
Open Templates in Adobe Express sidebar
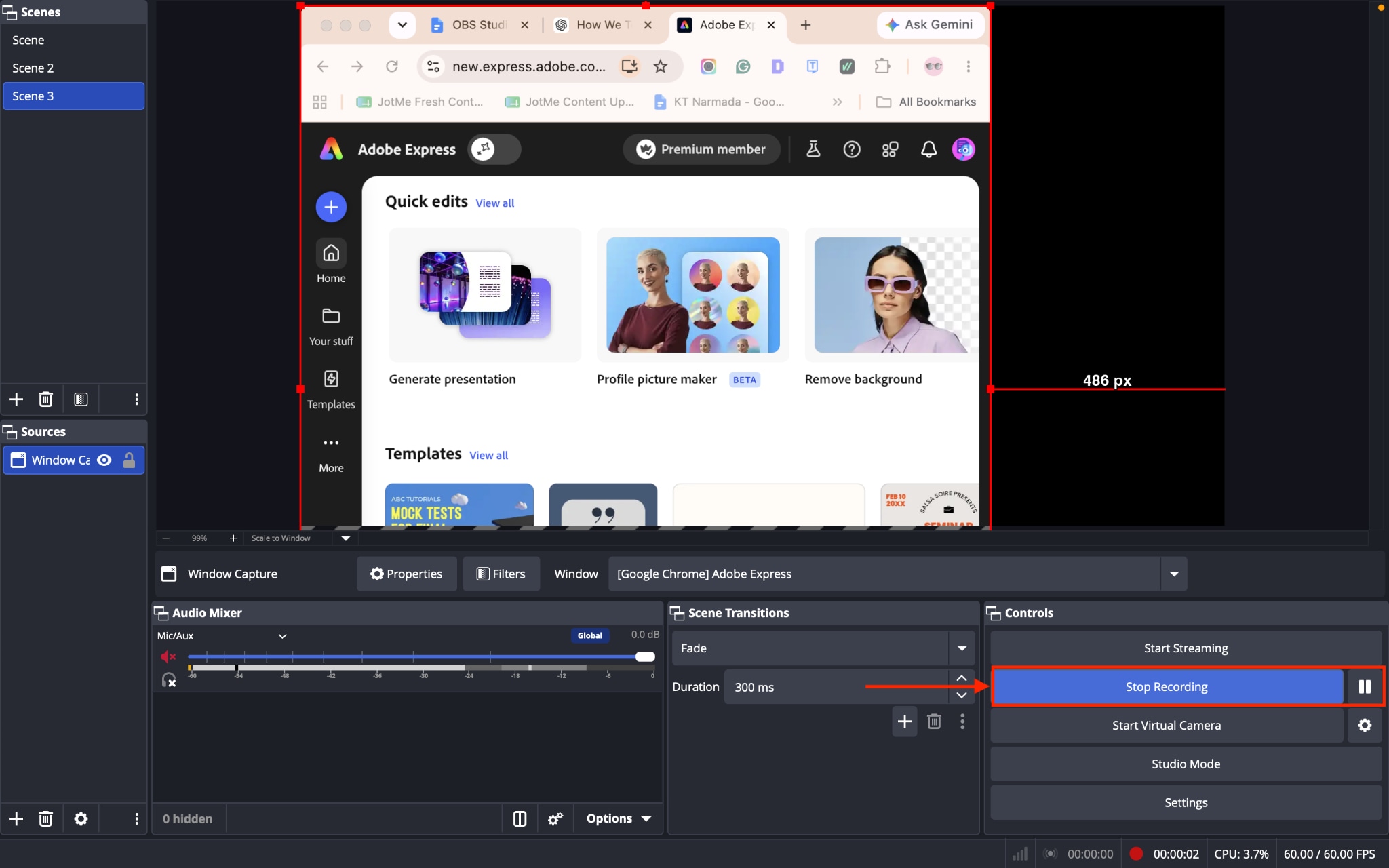pyautogui.click(x=331, y=389)
